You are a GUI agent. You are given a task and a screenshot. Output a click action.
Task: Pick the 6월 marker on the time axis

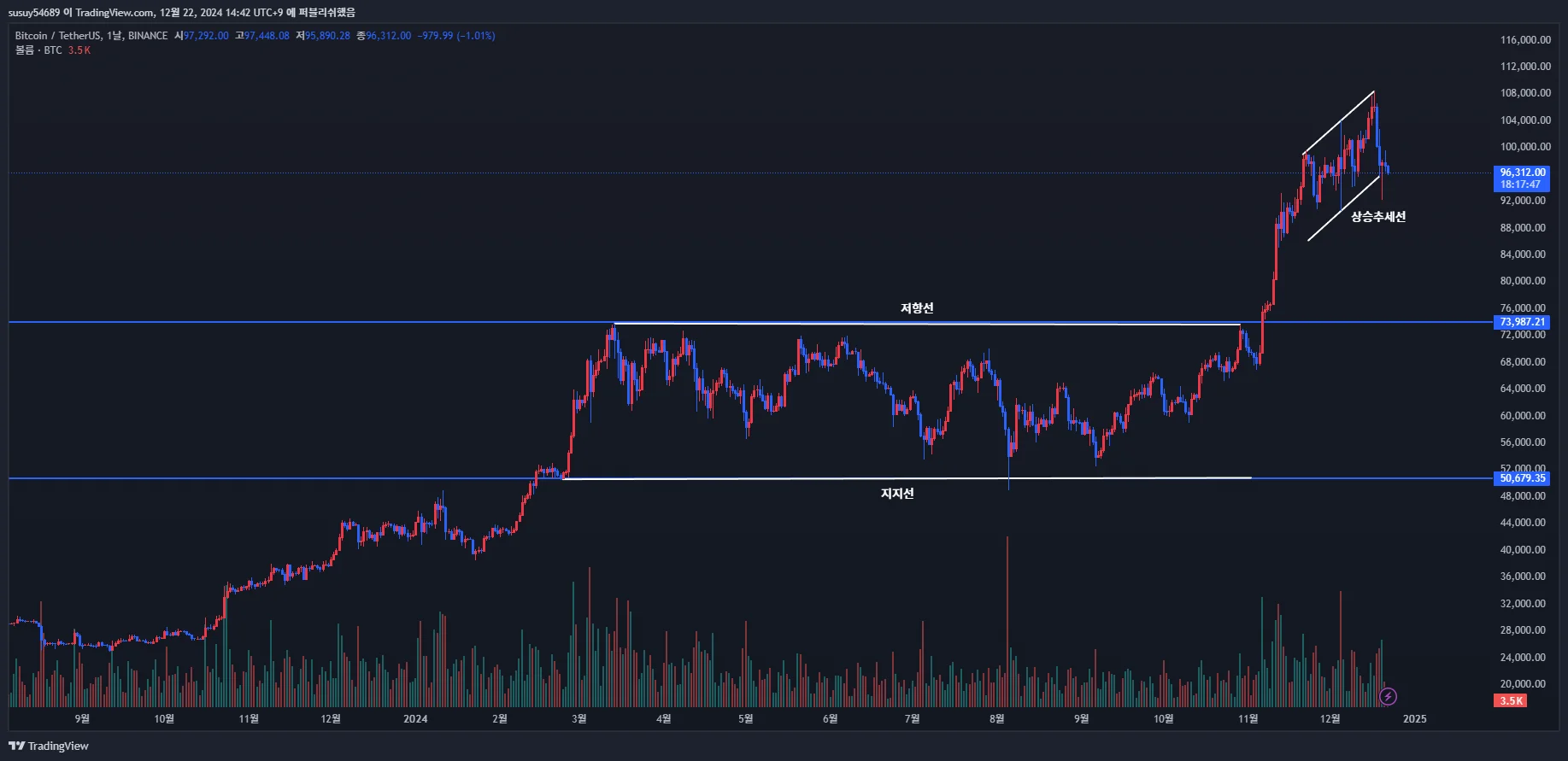pyautogui.click(x=830, y=719)
